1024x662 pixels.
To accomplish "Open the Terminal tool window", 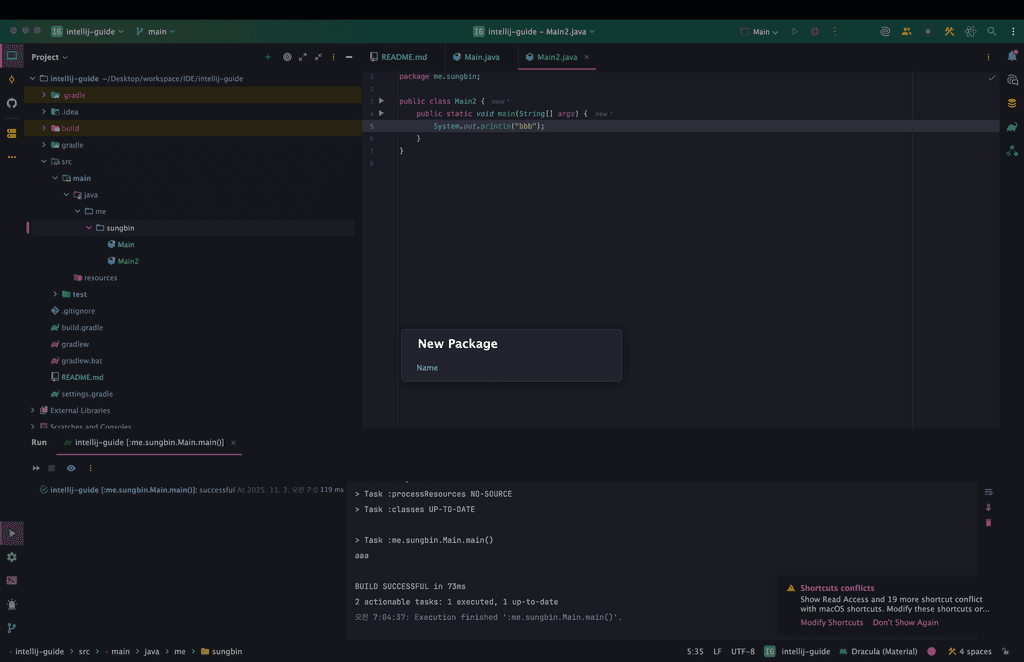I will (x=12, y=580).
